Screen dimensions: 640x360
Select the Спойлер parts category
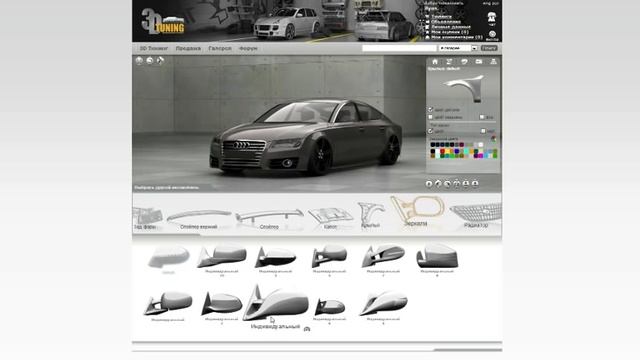(x=269, y=220)
